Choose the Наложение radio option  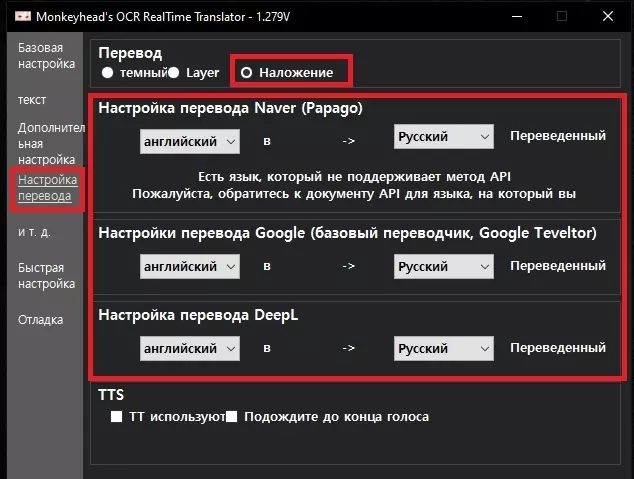click(x=246, y=73)
